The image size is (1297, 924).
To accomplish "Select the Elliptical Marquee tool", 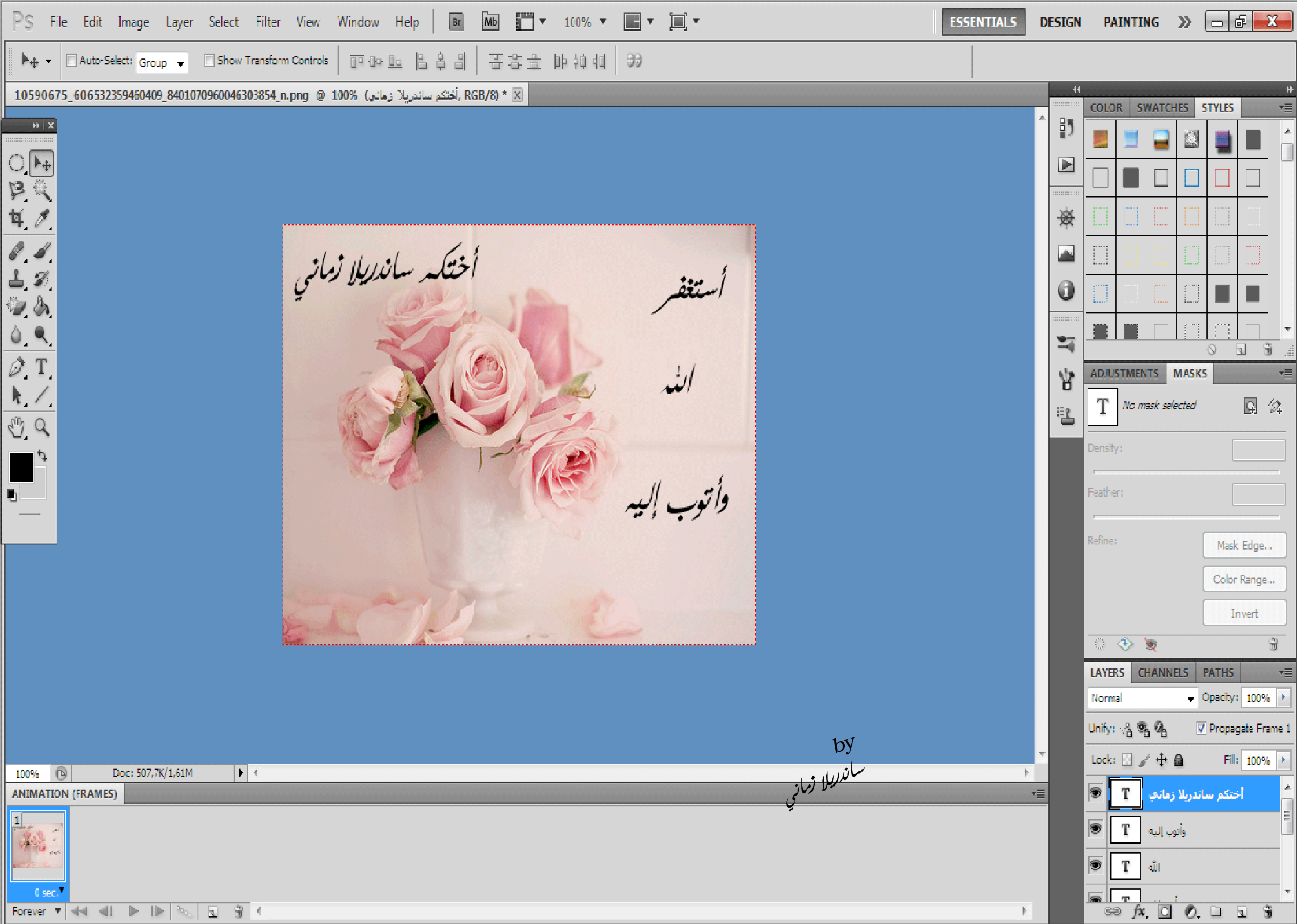I will click(16, 164).
